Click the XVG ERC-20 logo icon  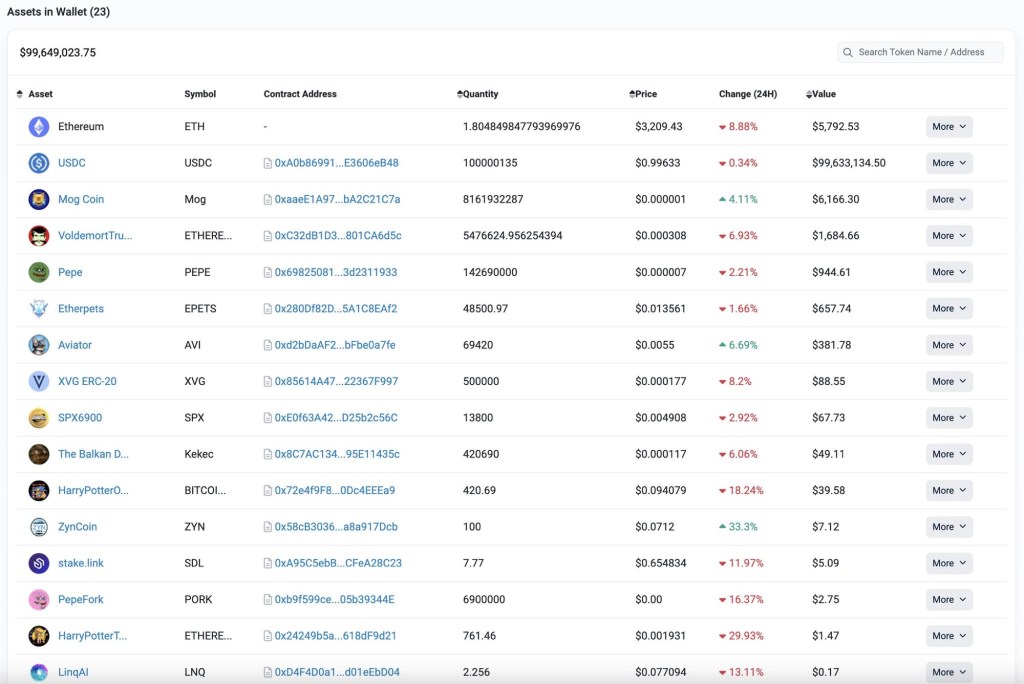39,381
